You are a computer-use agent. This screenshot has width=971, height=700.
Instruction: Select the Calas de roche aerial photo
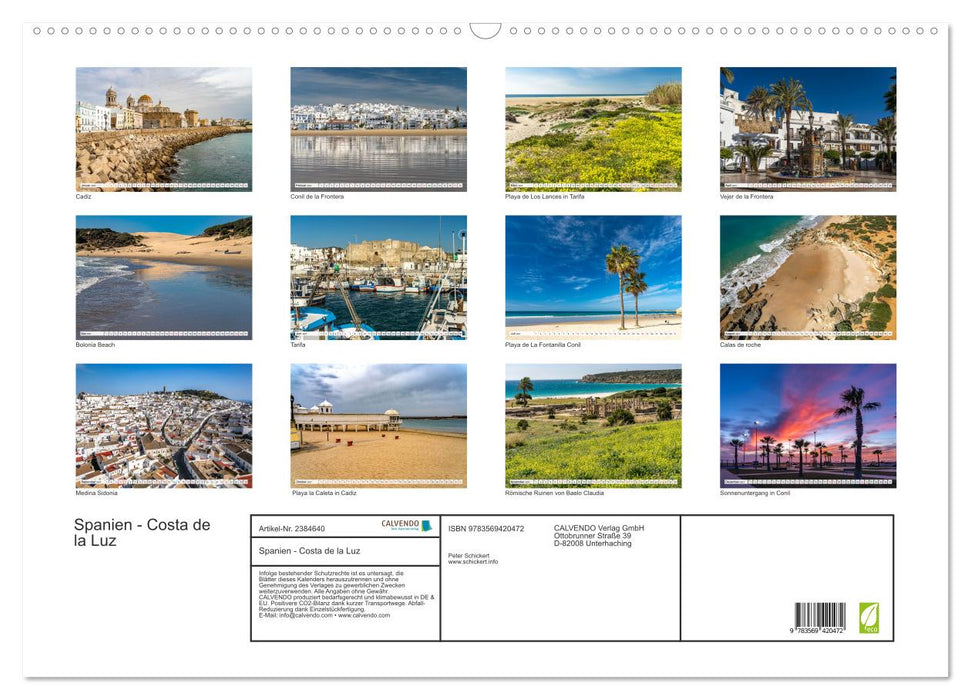pyautogui.click(x=808, y=278)
